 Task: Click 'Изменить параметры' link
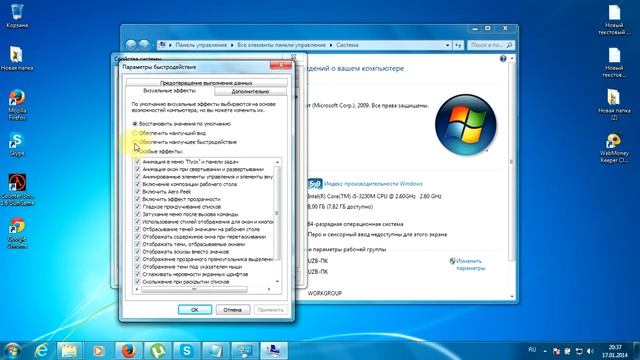click(x=470, y=264)
